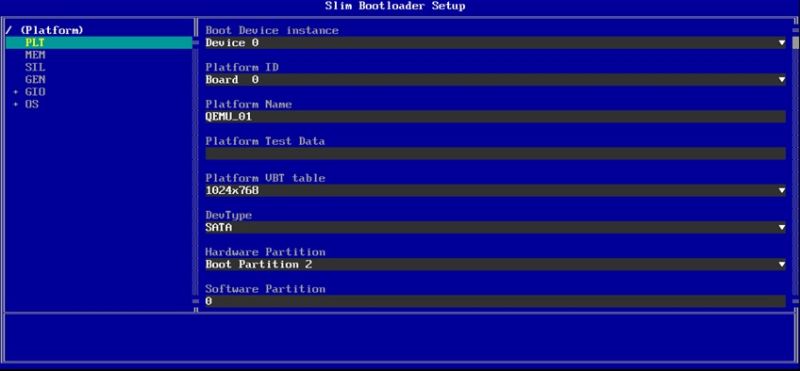Screen dimensions: 800x371
Task: Click the Platform VBT table label
Action: [265, 178]
